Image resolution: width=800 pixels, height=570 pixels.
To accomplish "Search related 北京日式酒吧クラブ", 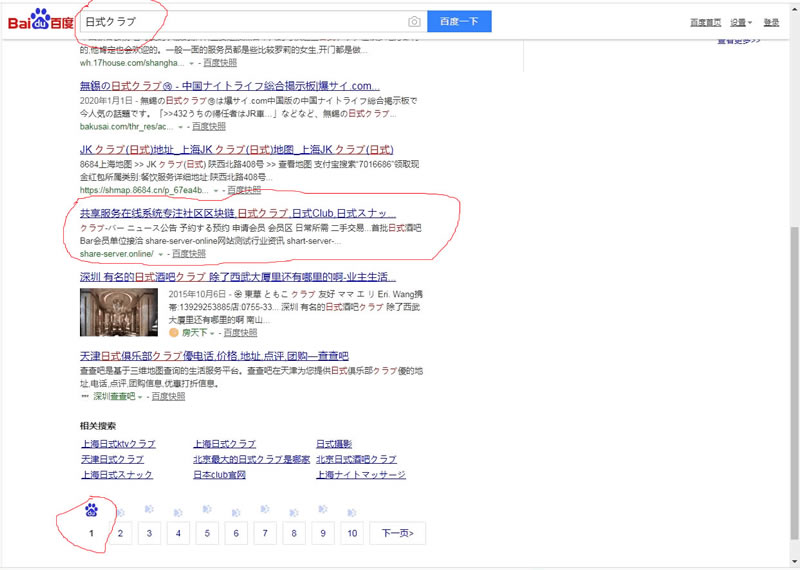I will pyautogui.click(x=356, y=459).
